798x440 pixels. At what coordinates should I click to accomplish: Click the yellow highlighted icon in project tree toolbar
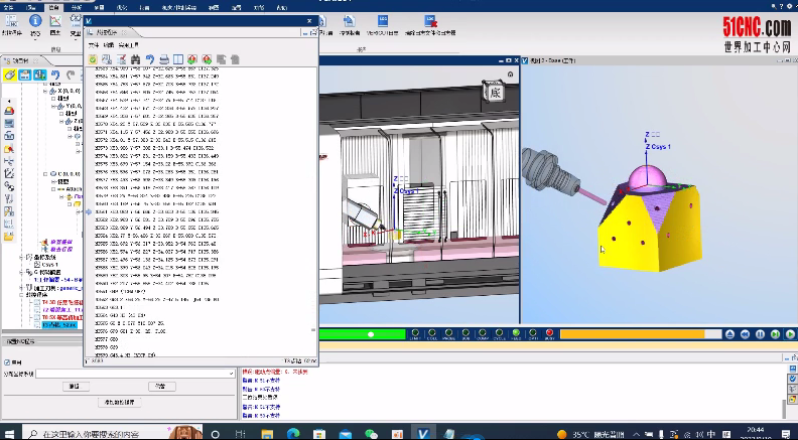[x=9, y=75]
